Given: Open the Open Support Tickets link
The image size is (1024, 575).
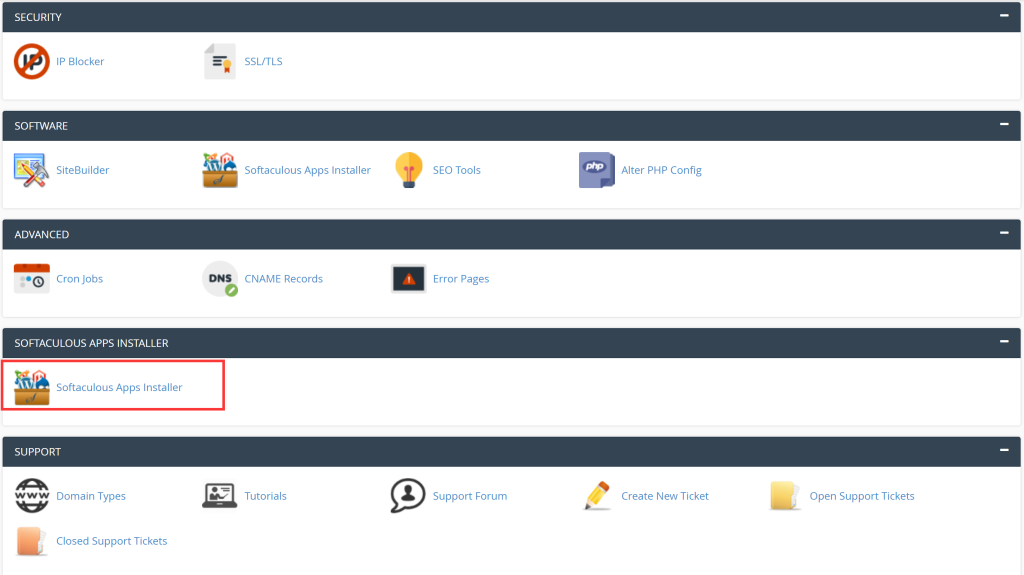Looking at the screenshot, I should [x=861, y=496].
